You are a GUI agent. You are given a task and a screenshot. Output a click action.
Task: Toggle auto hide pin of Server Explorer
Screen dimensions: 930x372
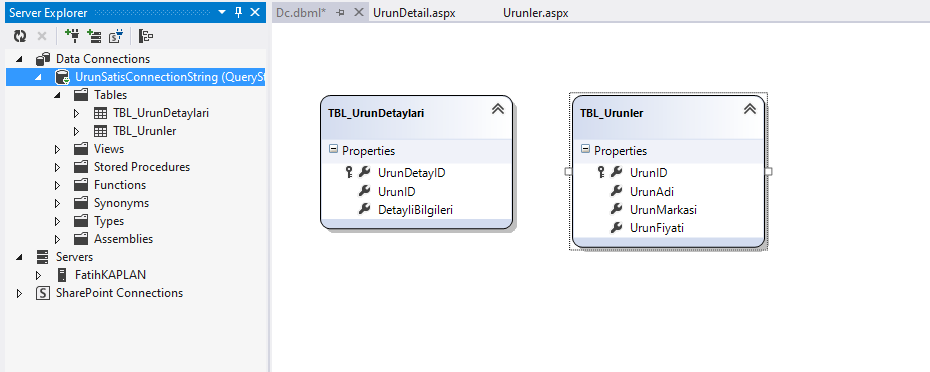238,12
